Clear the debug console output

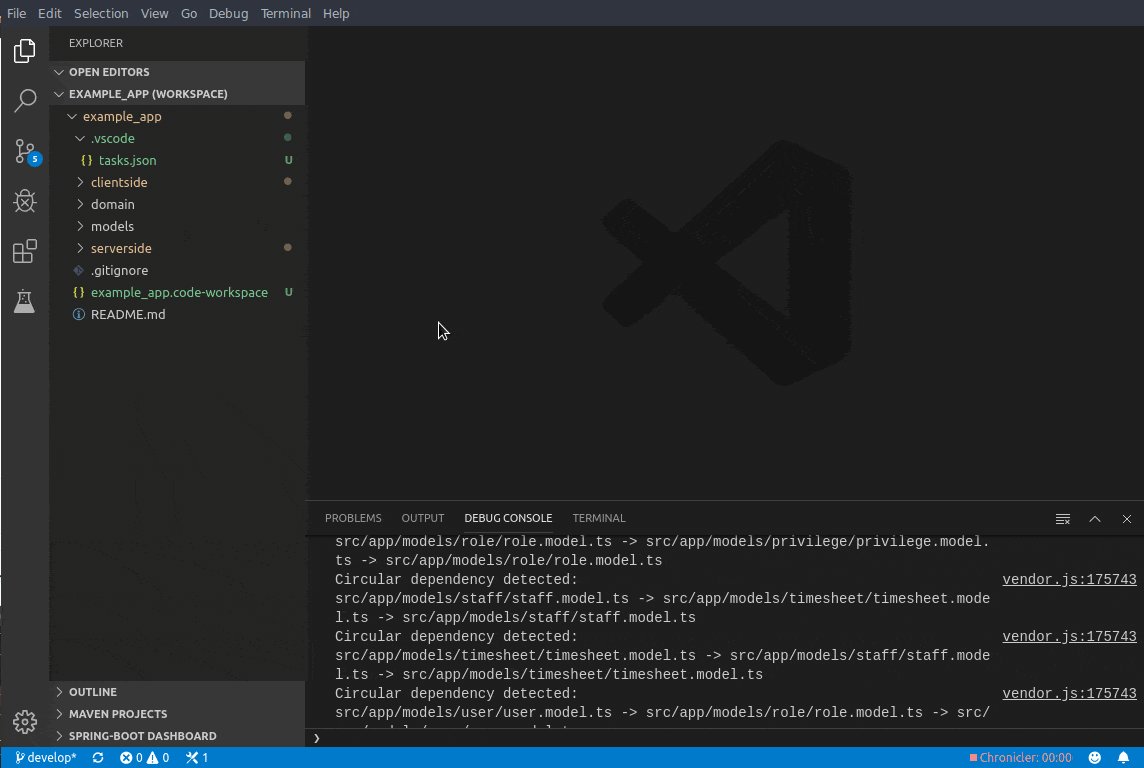click(1063, 519)
